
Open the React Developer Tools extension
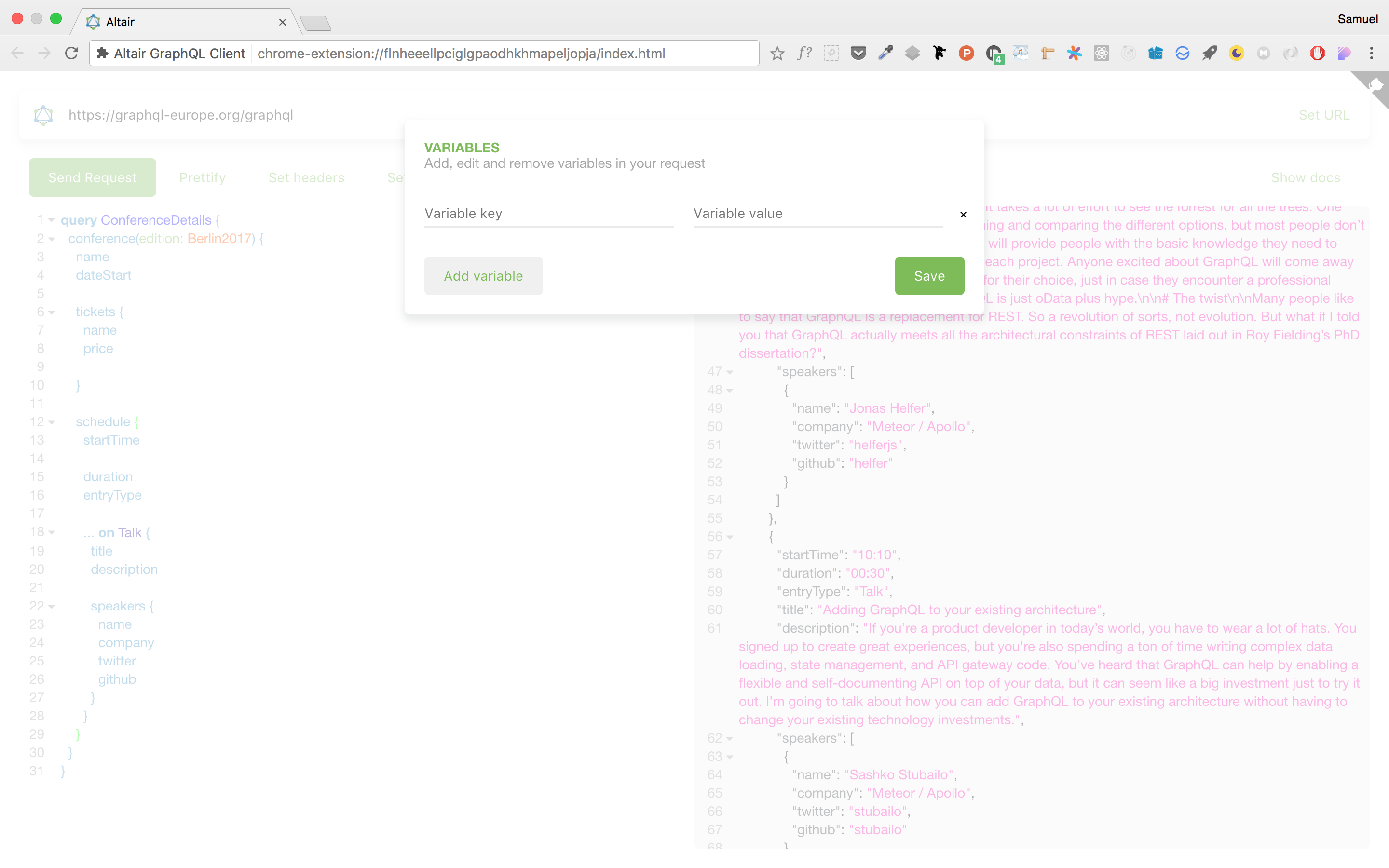point(1101,53)
